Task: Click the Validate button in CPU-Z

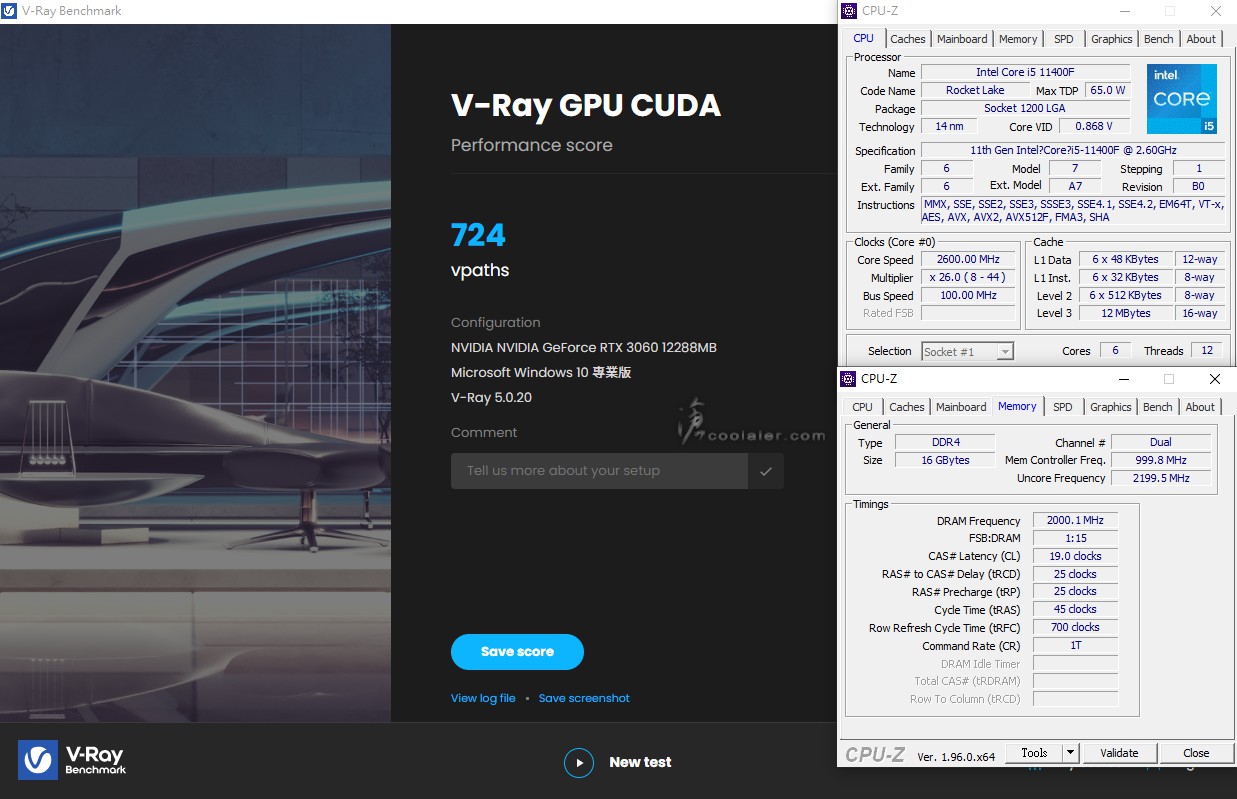Action: (x=1119, y=753)
